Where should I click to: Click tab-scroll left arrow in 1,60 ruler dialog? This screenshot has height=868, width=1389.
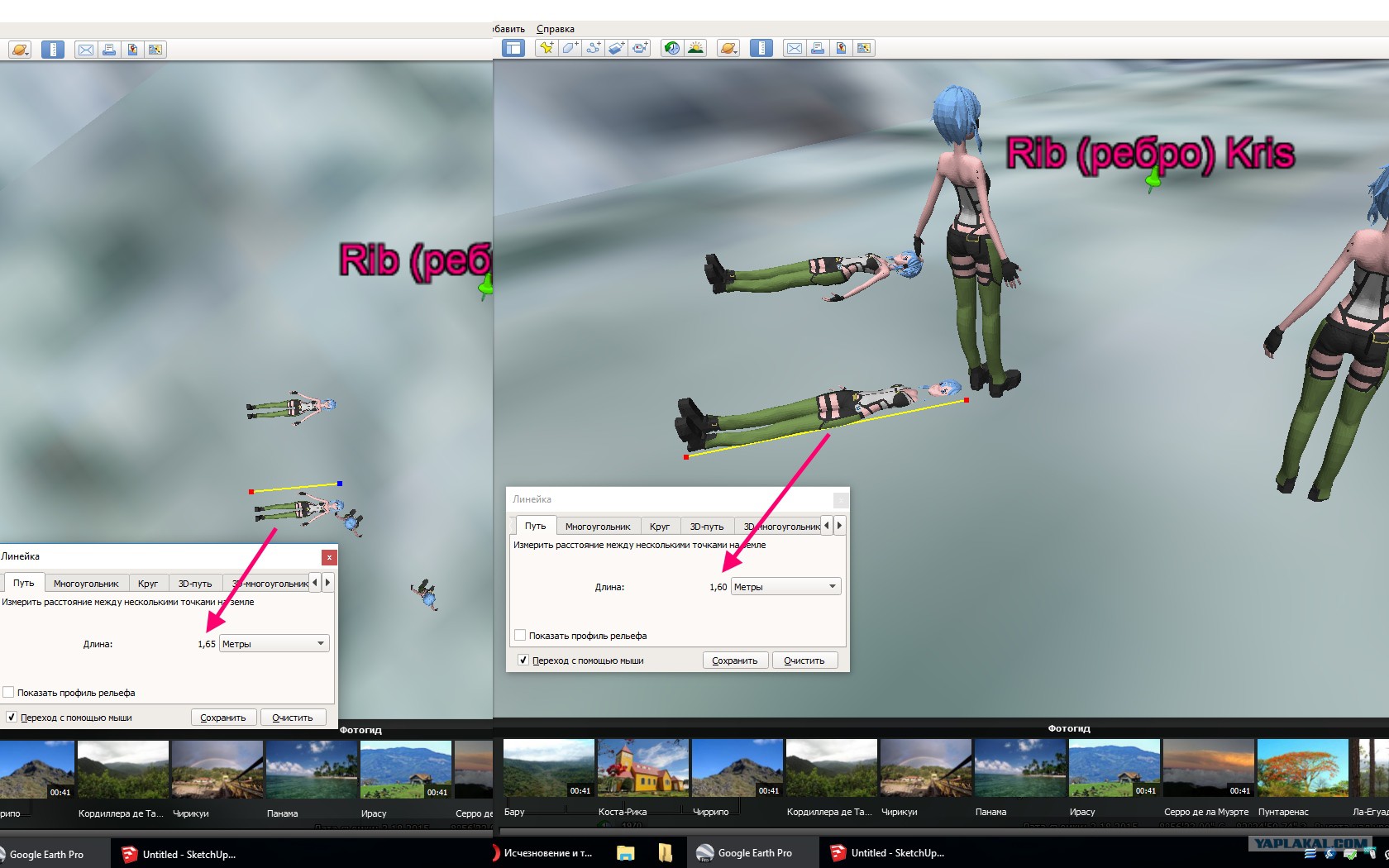(826, 525)
